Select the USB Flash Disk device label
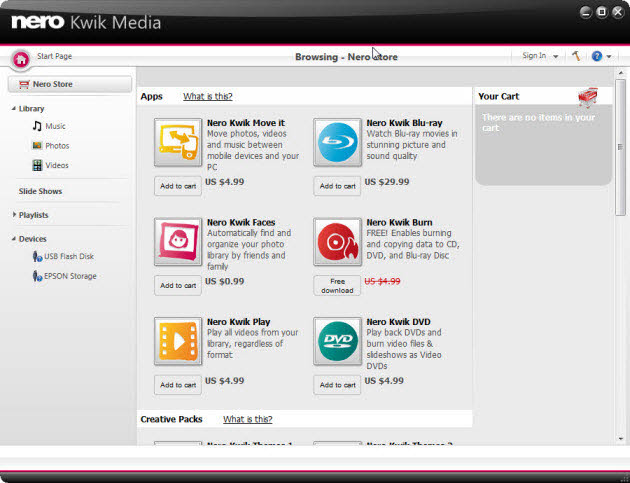630x483 pixels. tap(69, 256)
